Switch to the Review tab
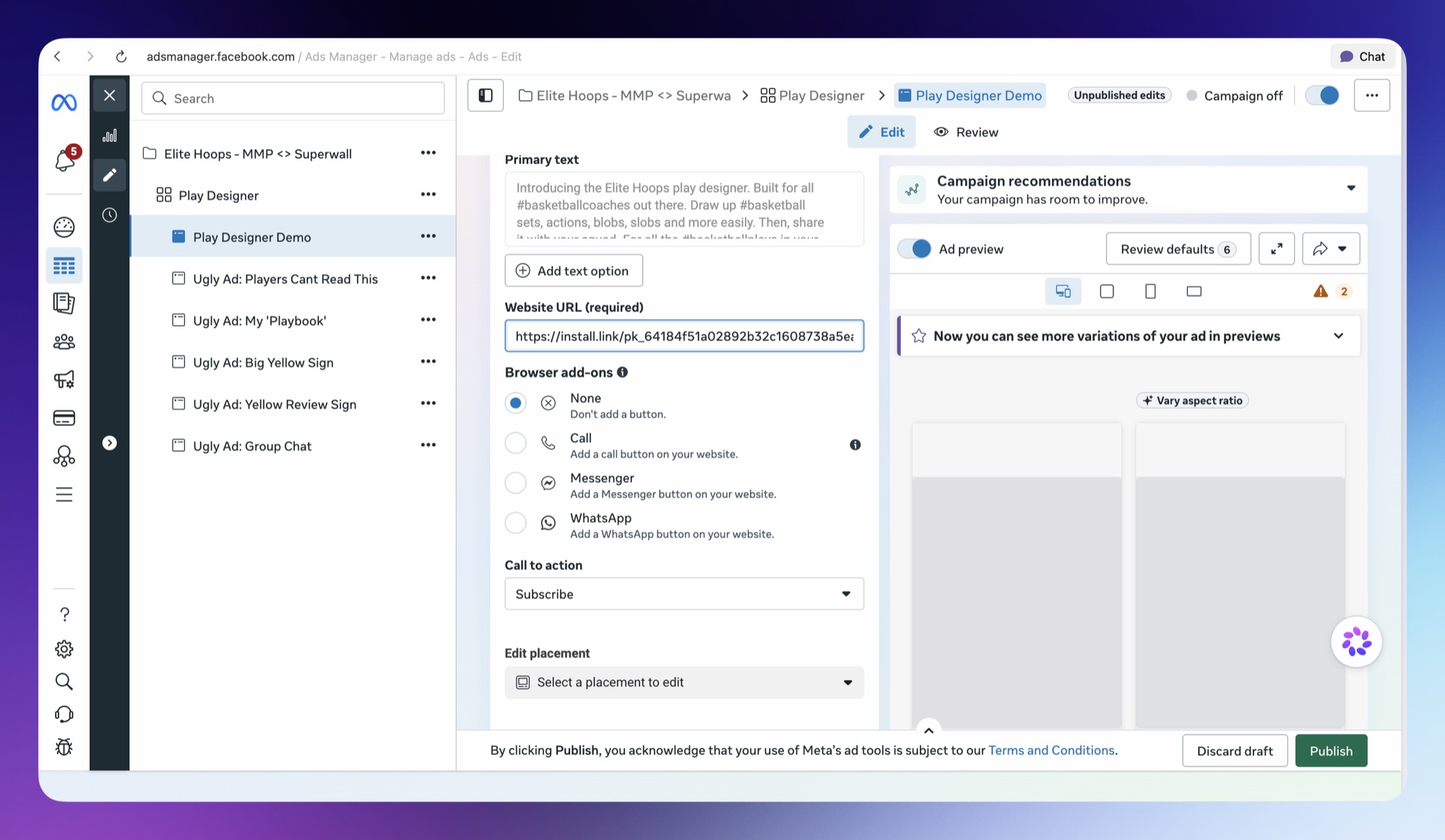The image size is (1445, 840). coord(966,132)
